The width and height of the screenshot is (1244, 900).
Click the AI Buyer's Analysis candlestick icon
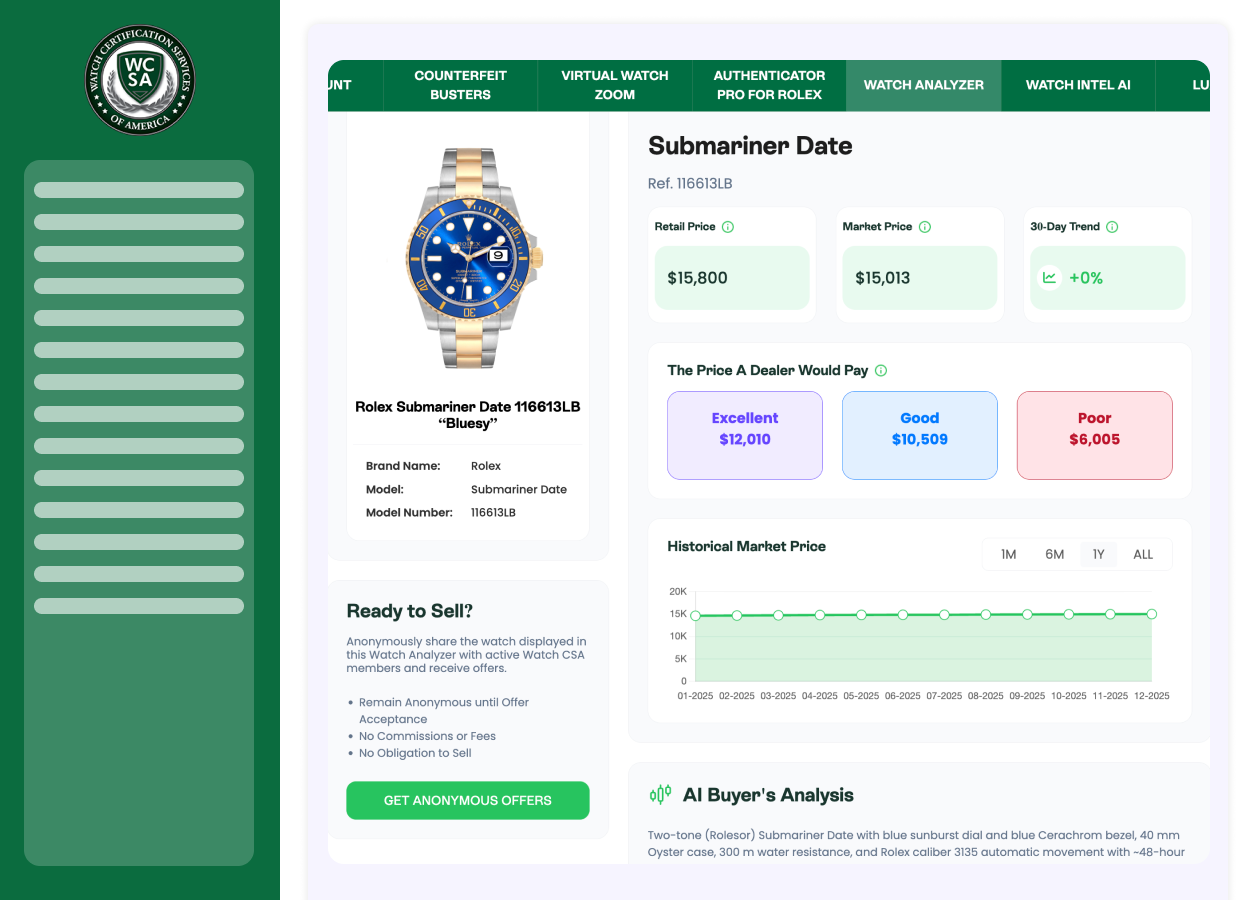point(660,795)
